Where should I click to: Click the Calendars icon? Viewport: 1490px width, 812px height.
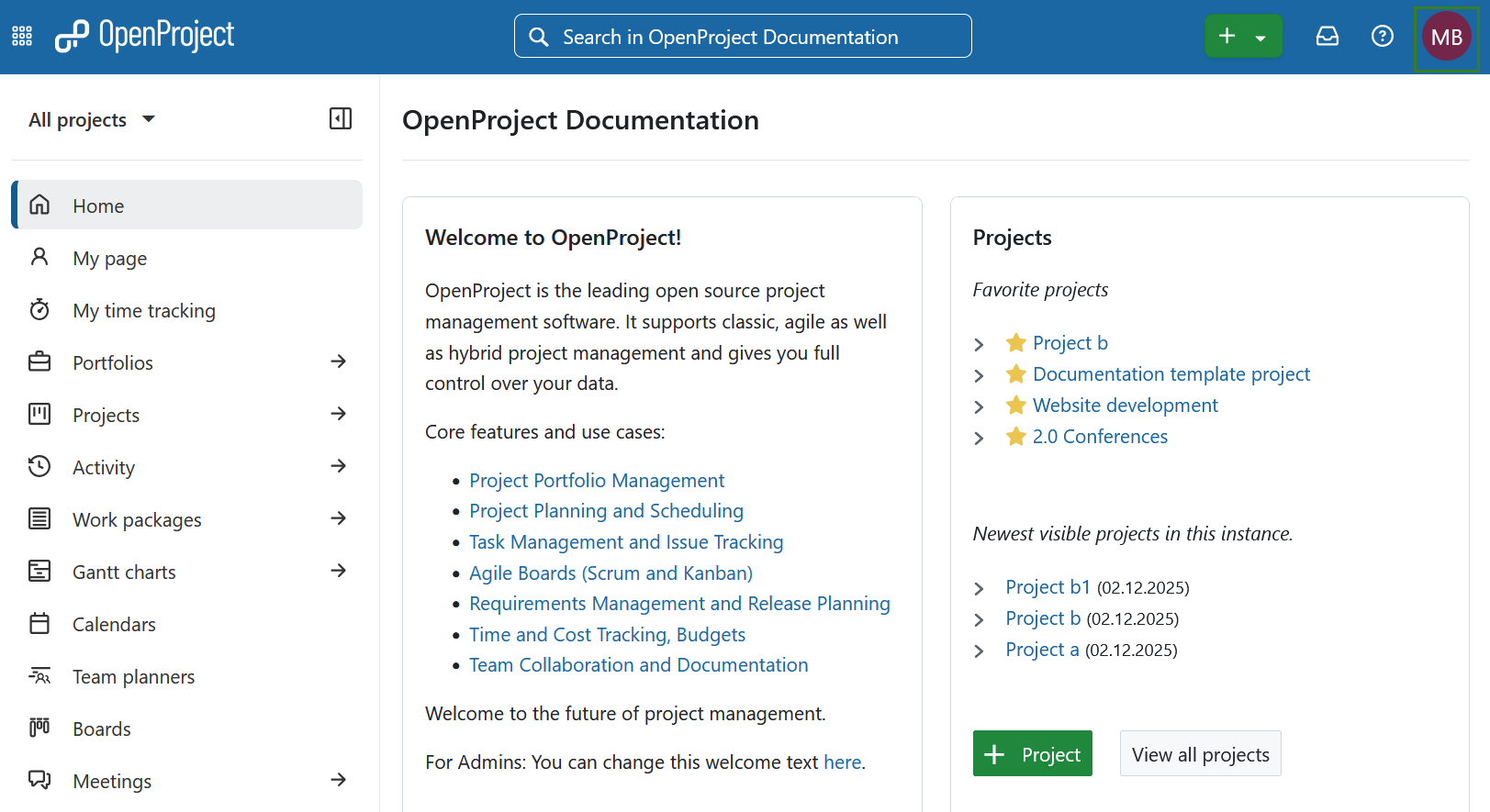[39, 623]
